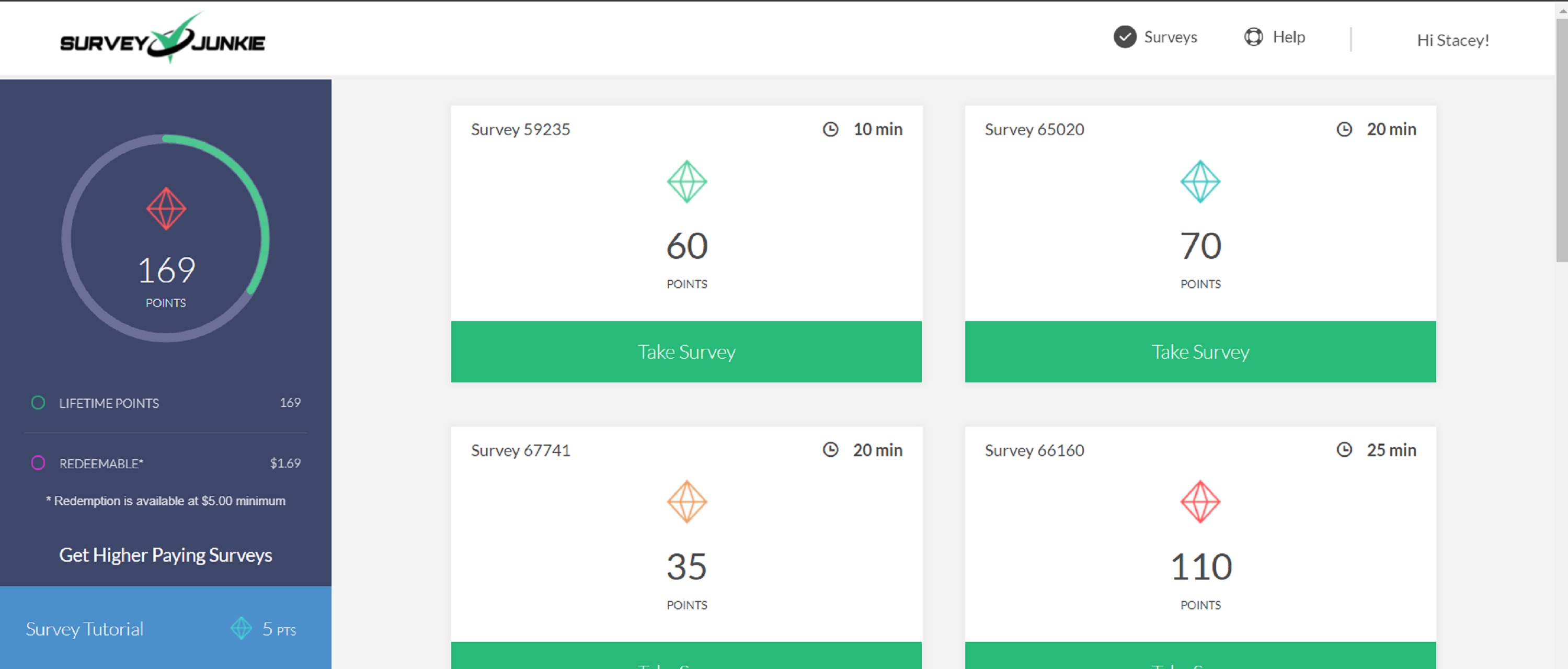Click the green diamond on Survey 59235
Viewport: 1568px width, 669px height.
point(686,182)
